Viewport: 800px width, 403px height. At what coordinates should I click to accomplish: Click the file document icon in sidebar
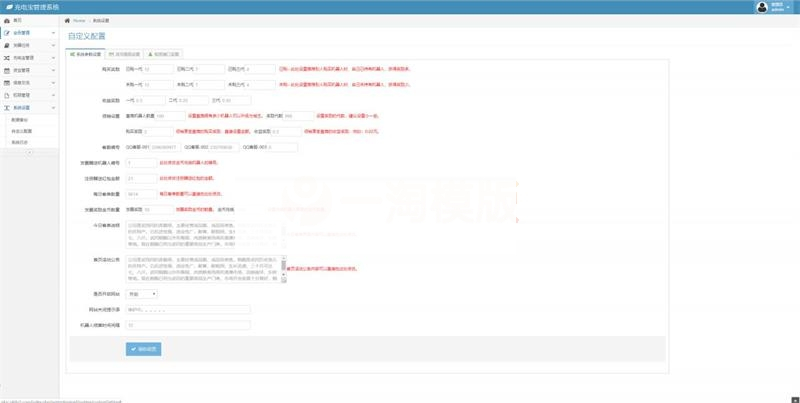pyautogui.click(x=7, y=95)
